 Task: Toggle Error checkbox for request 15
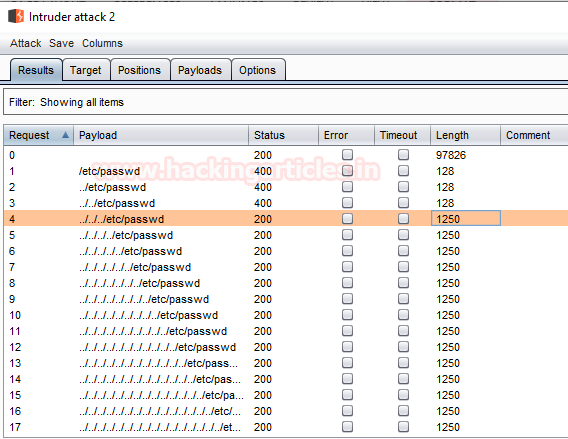pos(347,394)
